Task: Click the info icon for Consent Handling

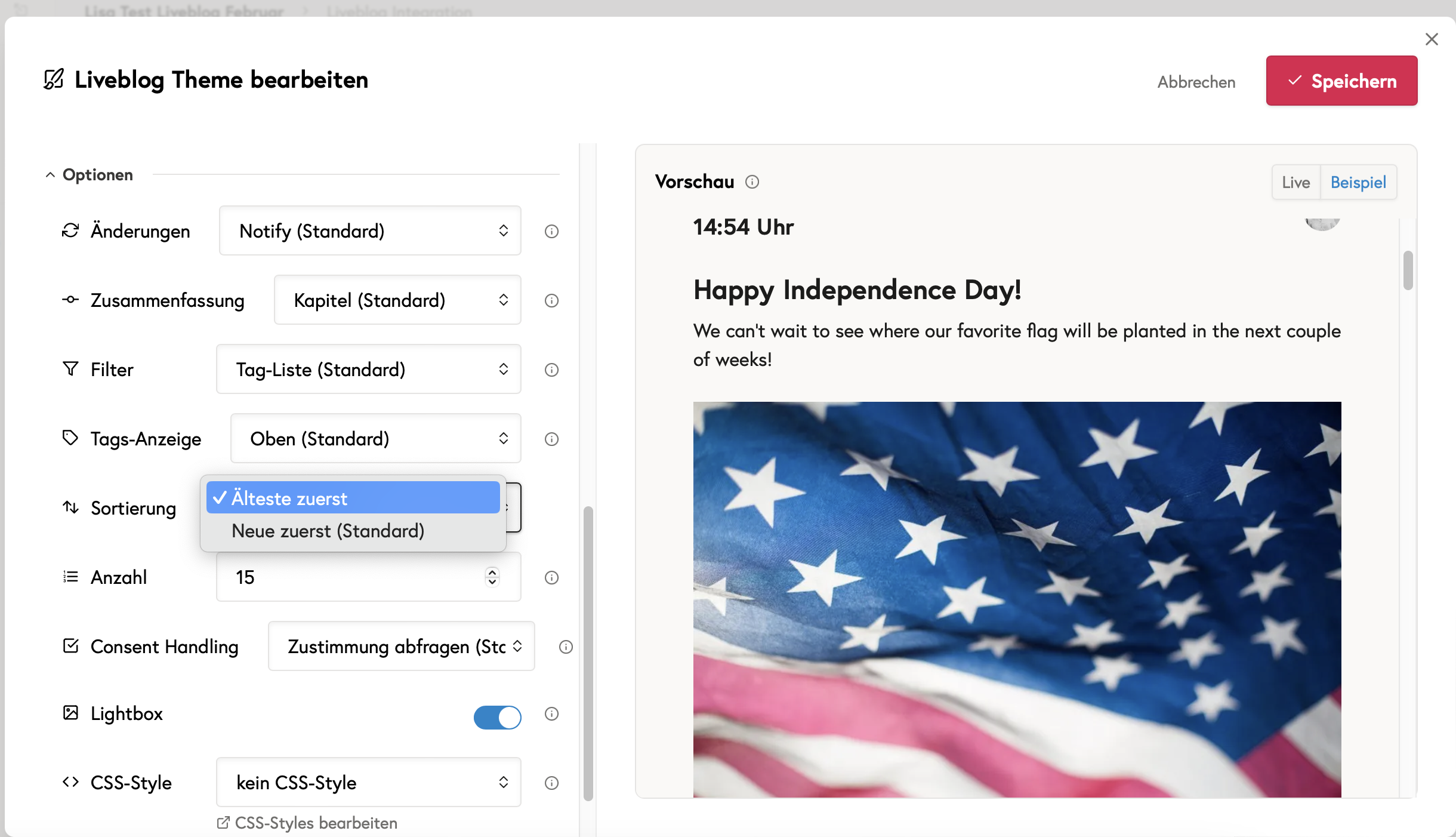Action: click(566, 647)
